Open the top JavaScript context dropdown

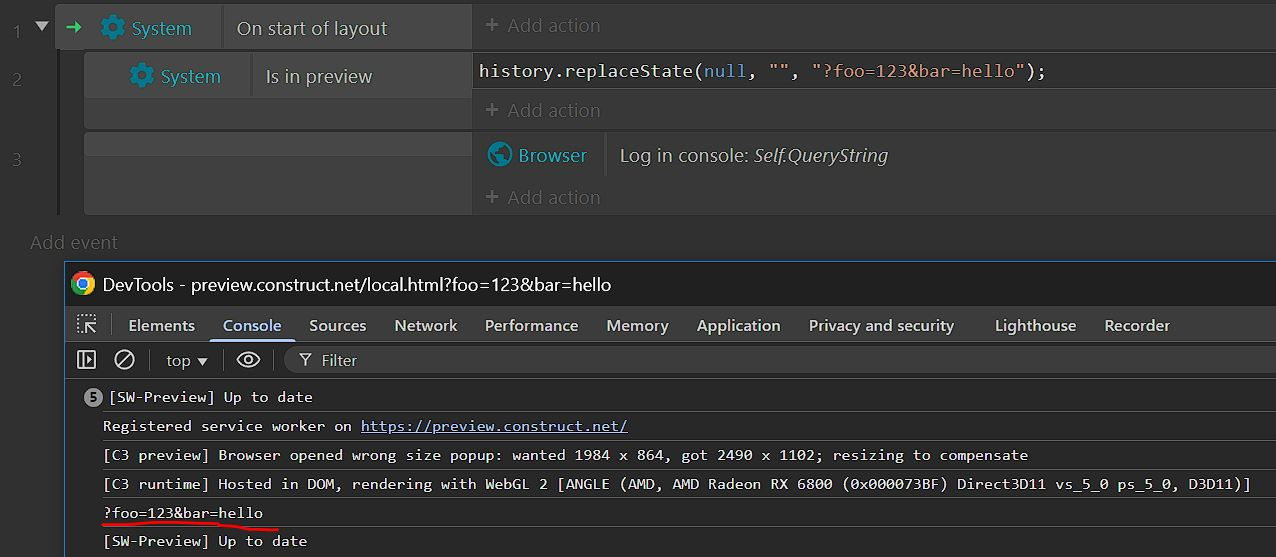(187, 361)
